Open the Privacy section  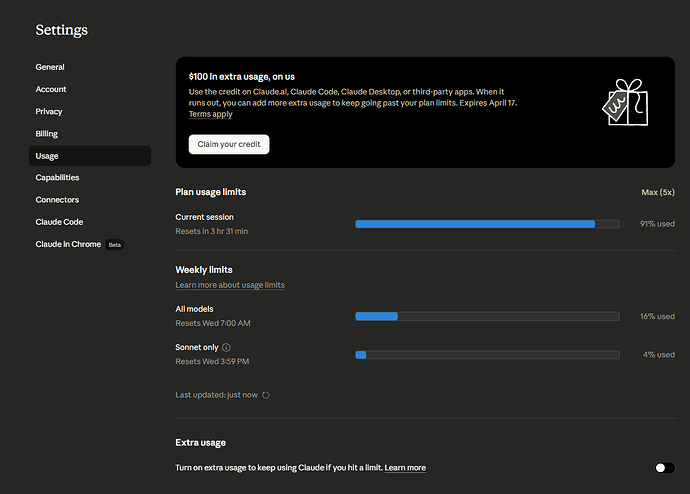[x=49, y=112]
